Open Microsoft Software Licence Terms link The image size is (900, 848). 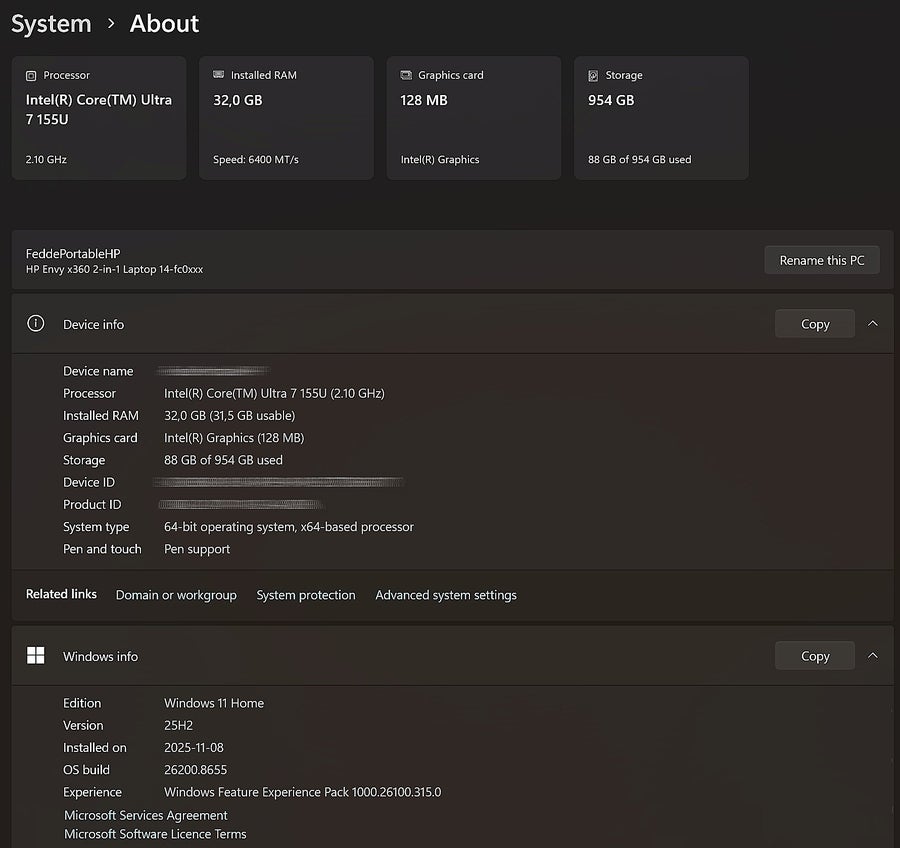point(155,834)
